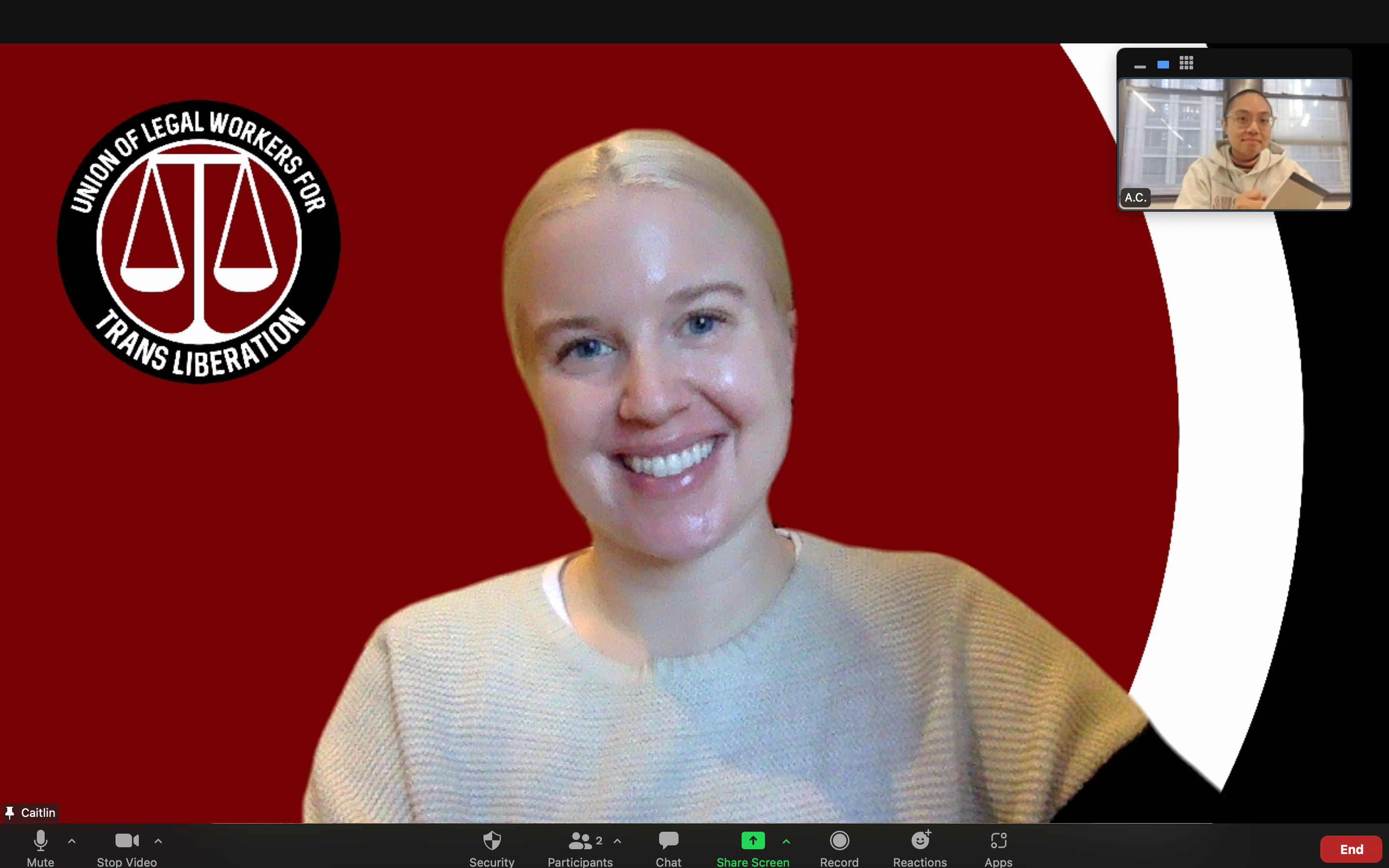
Task: Switch to grid view icon in video panel
Action: coord(1186,63)
